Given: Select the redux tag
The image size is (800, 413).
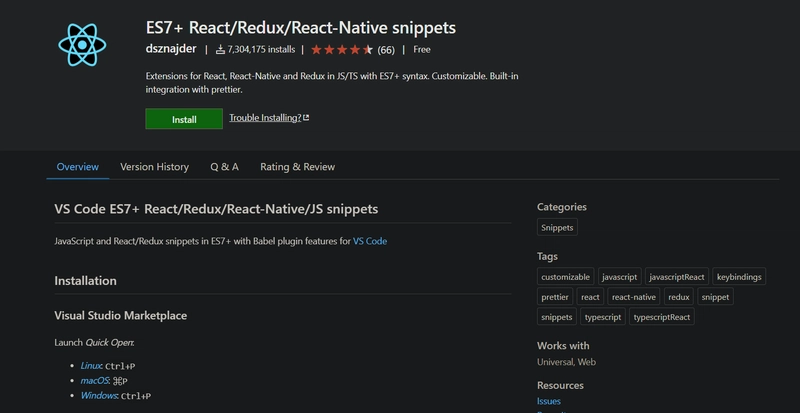Looking at the screenshot, I should point(679,297).
